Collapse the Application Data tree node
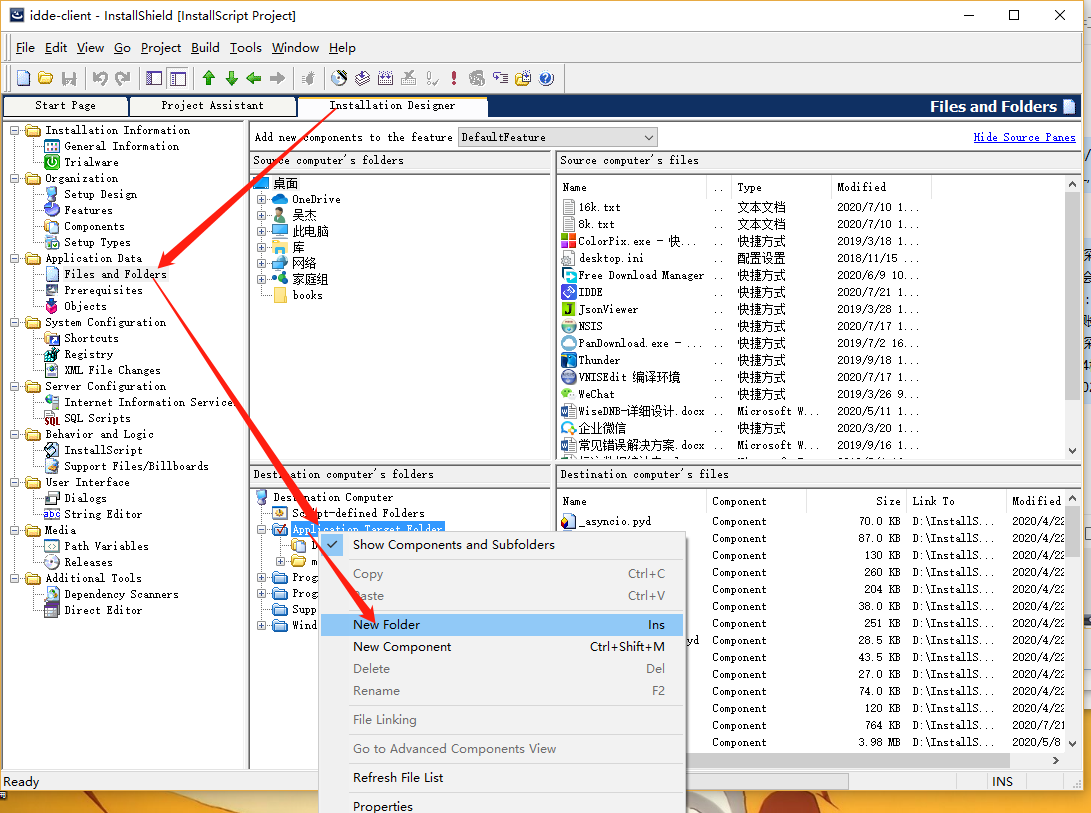The image size is (1091, 813). click(x=15, y=258)
